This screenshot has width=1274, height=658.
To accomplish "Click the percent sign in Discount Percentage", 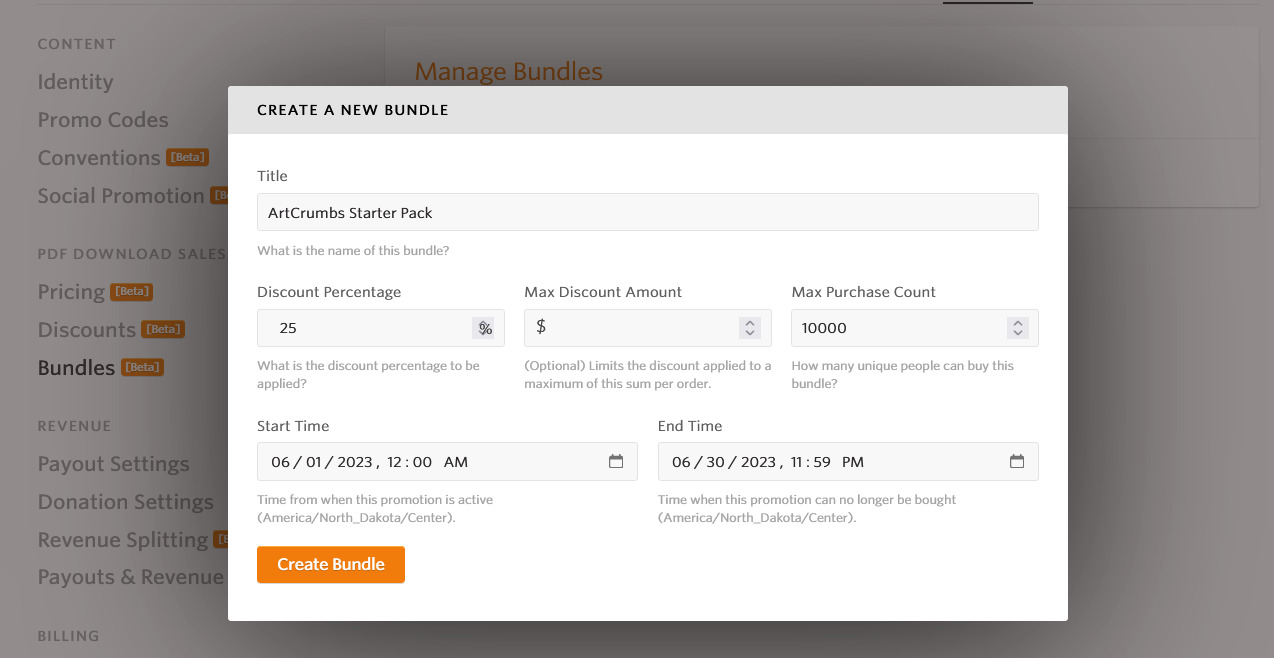I will (485, 328).
